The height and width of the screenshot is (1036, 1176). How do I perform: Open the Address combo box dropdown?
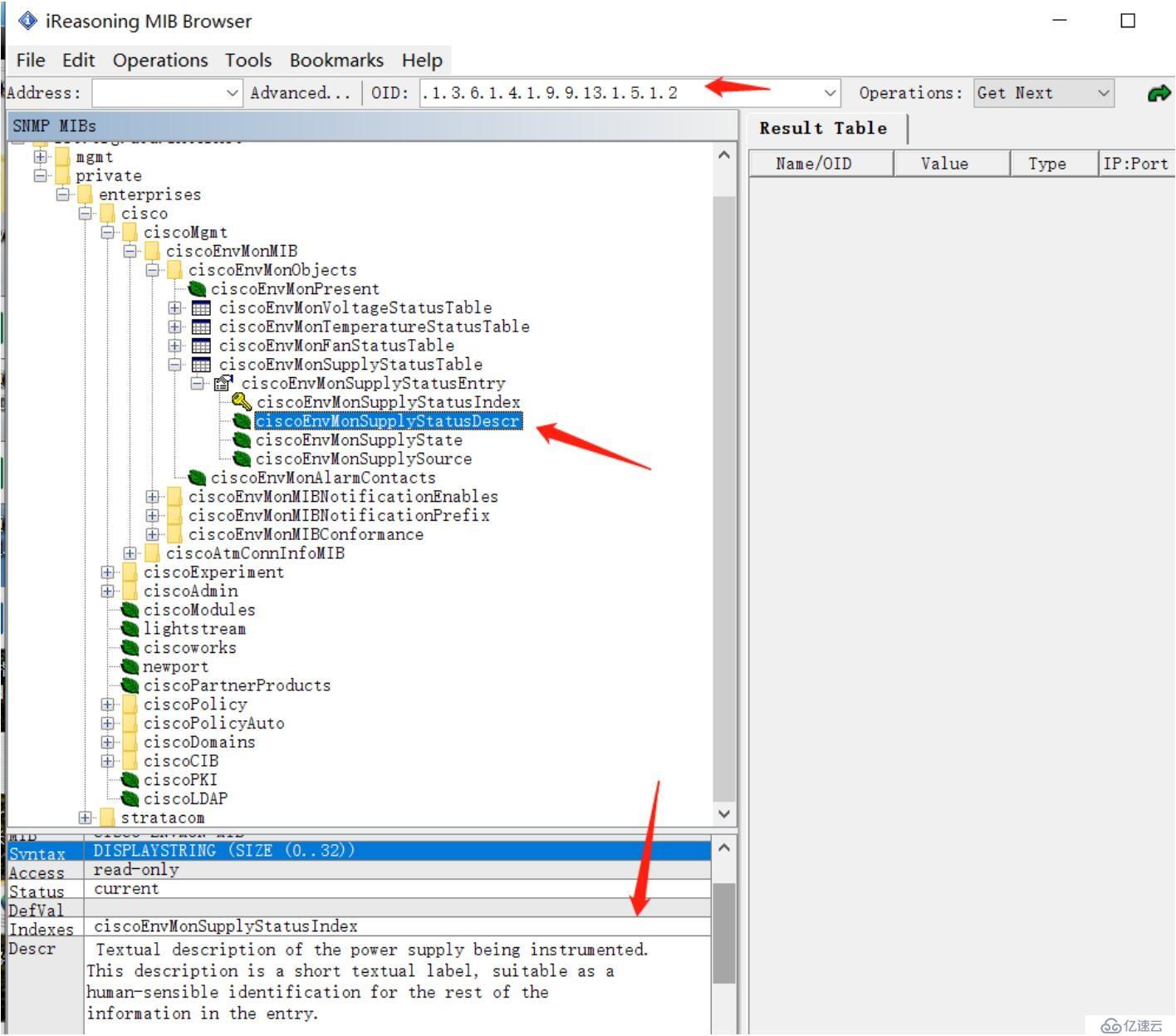point(233,93)
